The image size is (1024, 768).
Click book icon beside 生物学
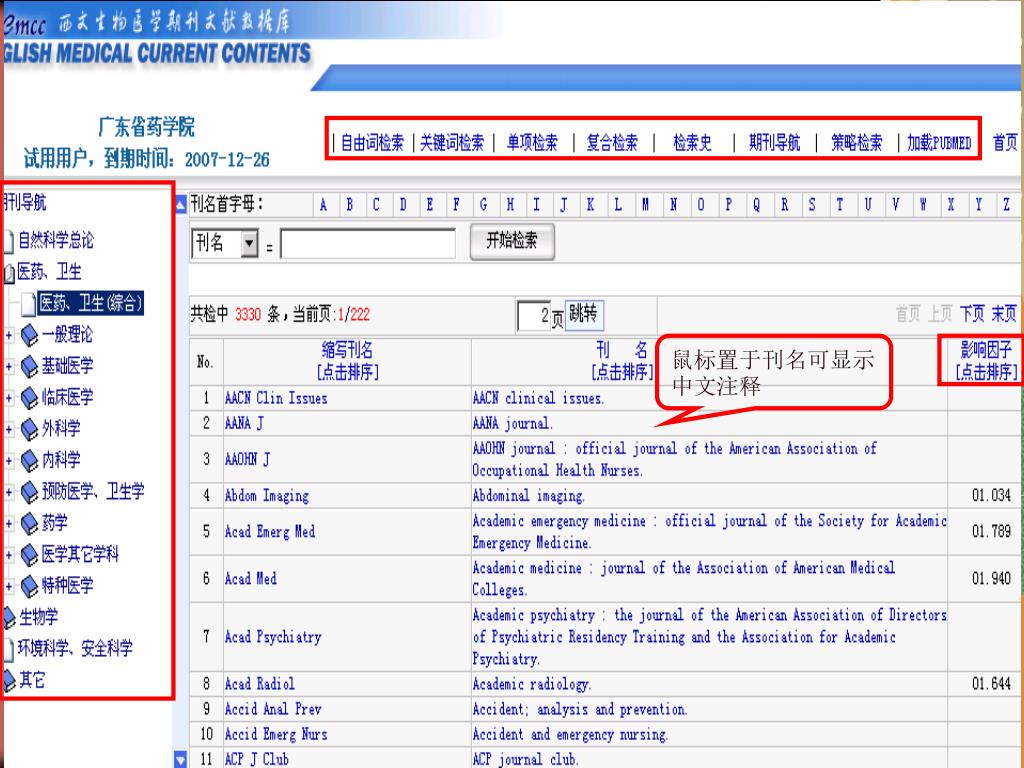[x=9, y=617]
